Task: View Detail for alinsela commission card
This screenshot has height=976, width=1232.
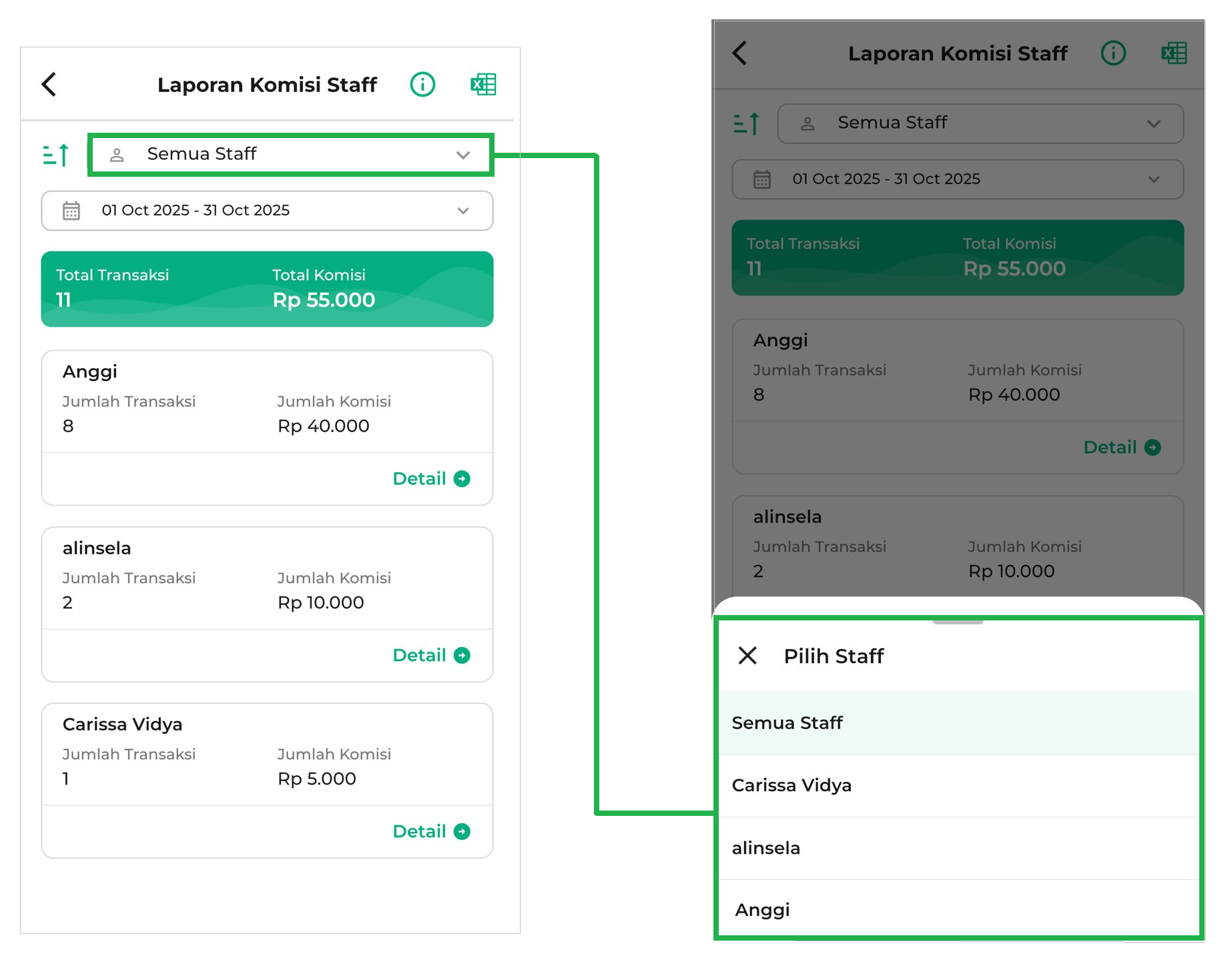Action: [431, 656]
